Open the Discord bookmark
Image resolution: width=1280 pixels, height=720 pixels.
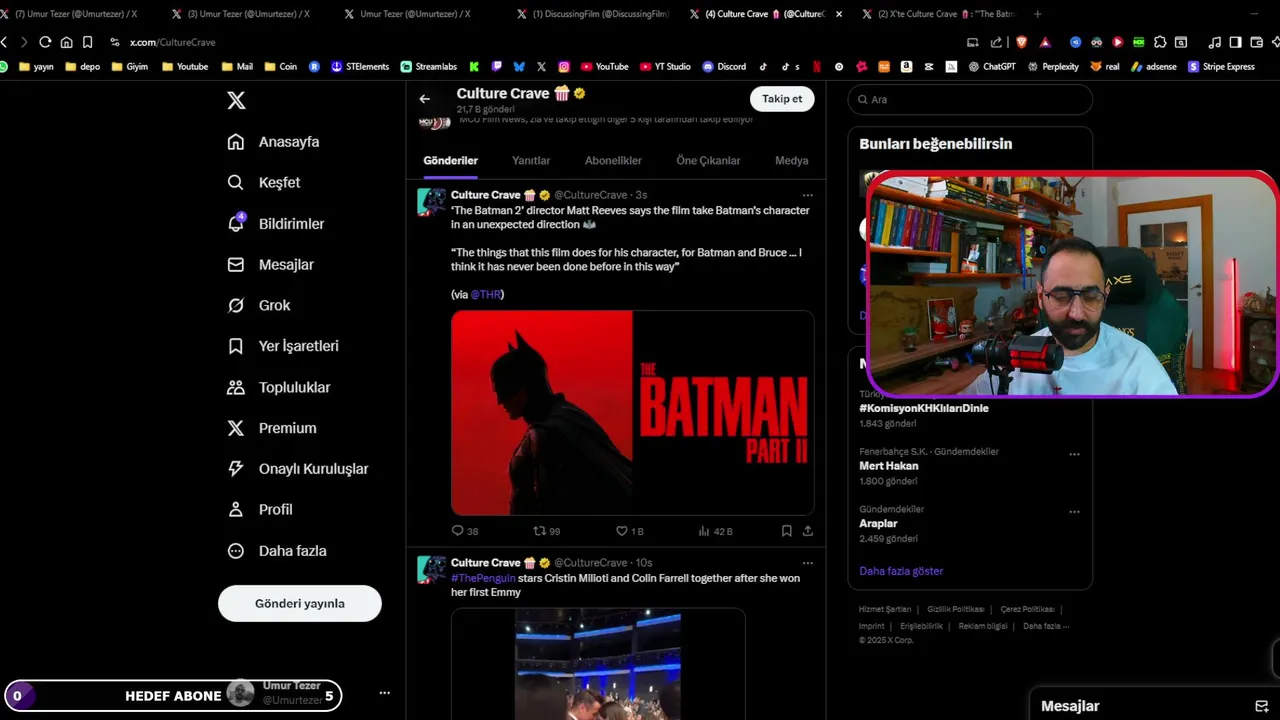[724, 67]
